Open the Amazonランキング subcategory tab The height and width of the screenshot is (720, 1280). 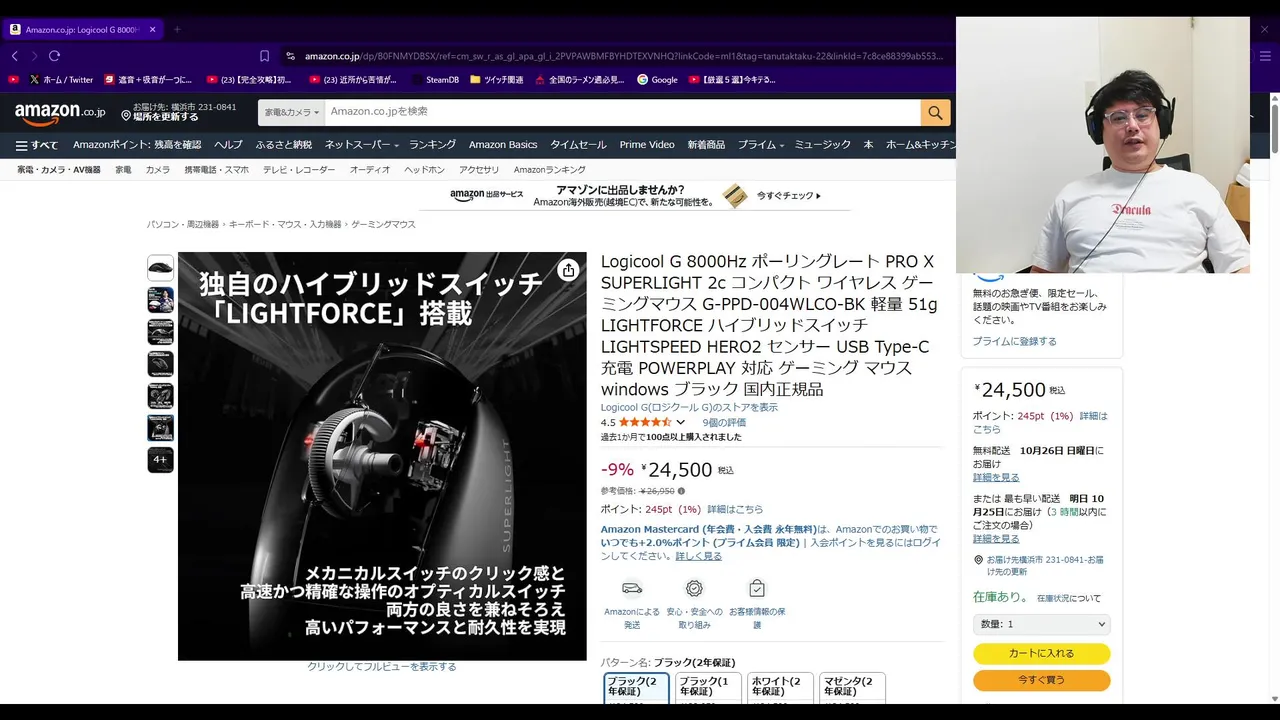[x=550, y=170]
